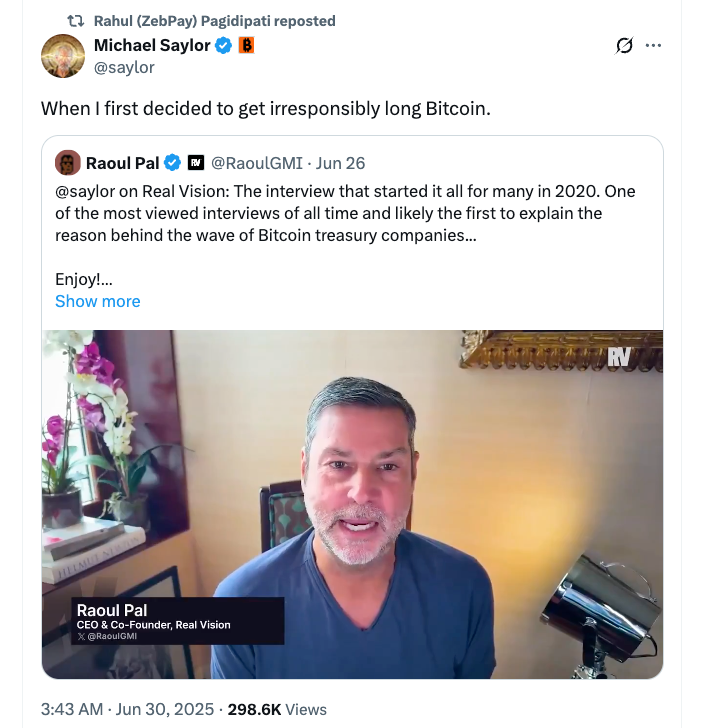Click the Grok slashed-circle icon

(624, 46)
